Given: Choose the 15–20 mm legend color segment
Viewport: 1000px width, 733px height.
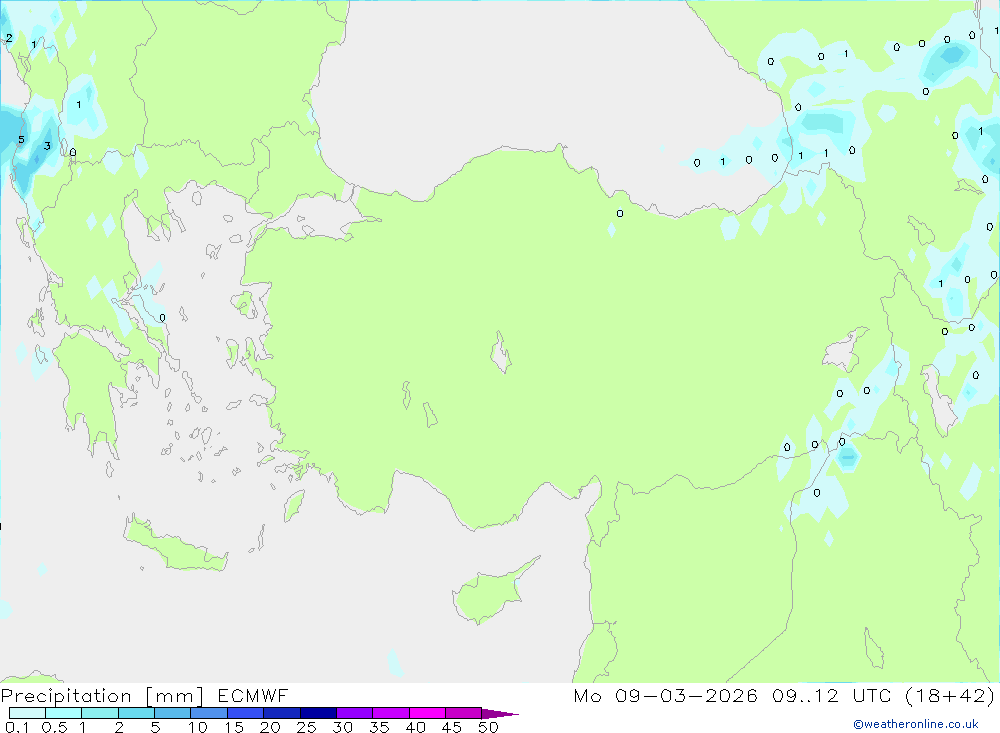Looking at the screenshot, I should click(x=246, y=713).
